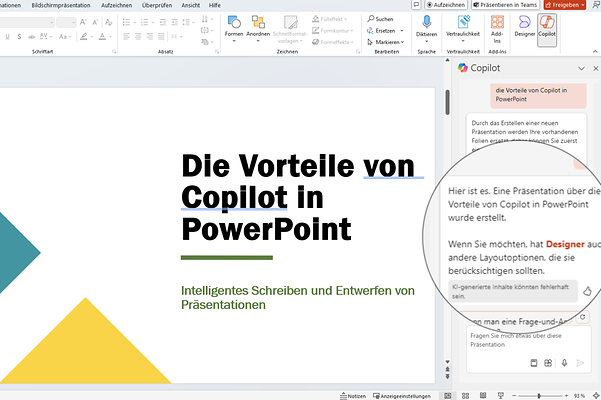Switch to slide sorter view

(x=465, y=395)
